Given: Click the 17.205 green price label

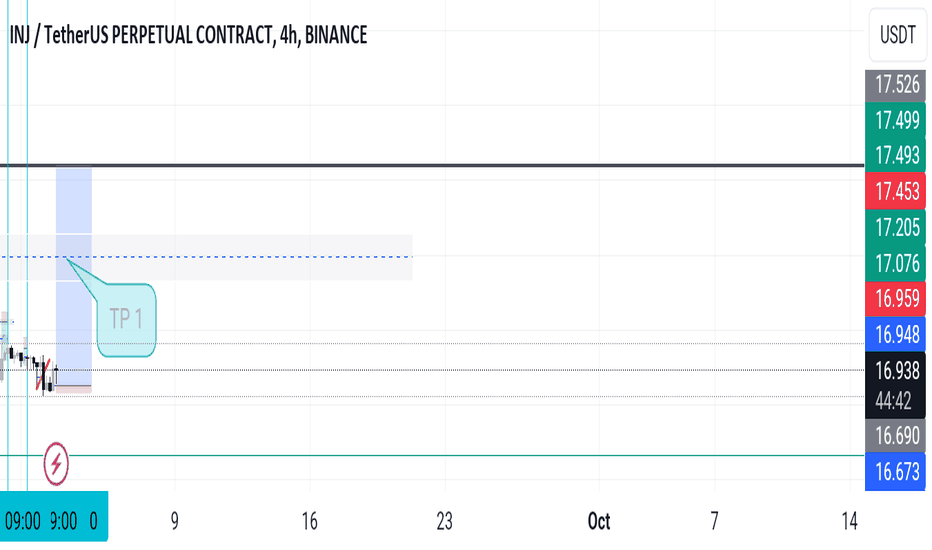Looking at the screenshot, I should click(895, 227).
